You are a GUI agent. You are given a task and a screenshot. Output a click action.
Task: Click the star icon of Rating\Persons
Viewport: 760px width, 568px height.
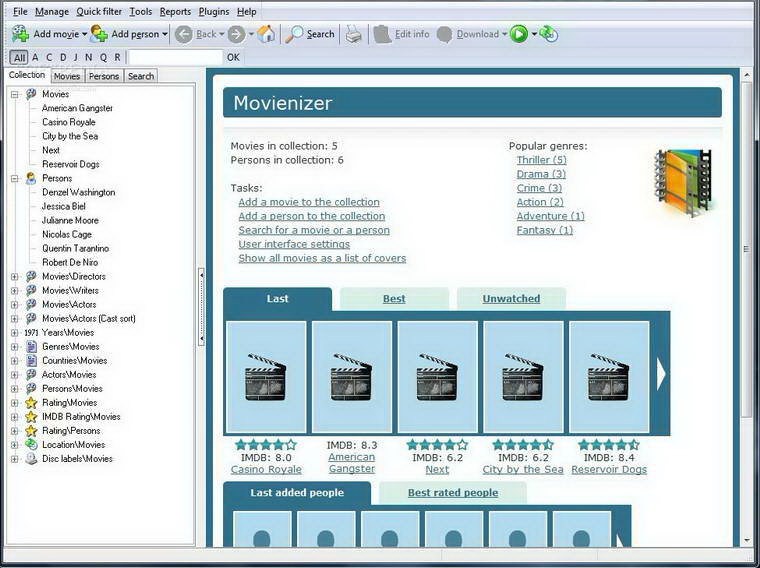(x=31, y=431)
